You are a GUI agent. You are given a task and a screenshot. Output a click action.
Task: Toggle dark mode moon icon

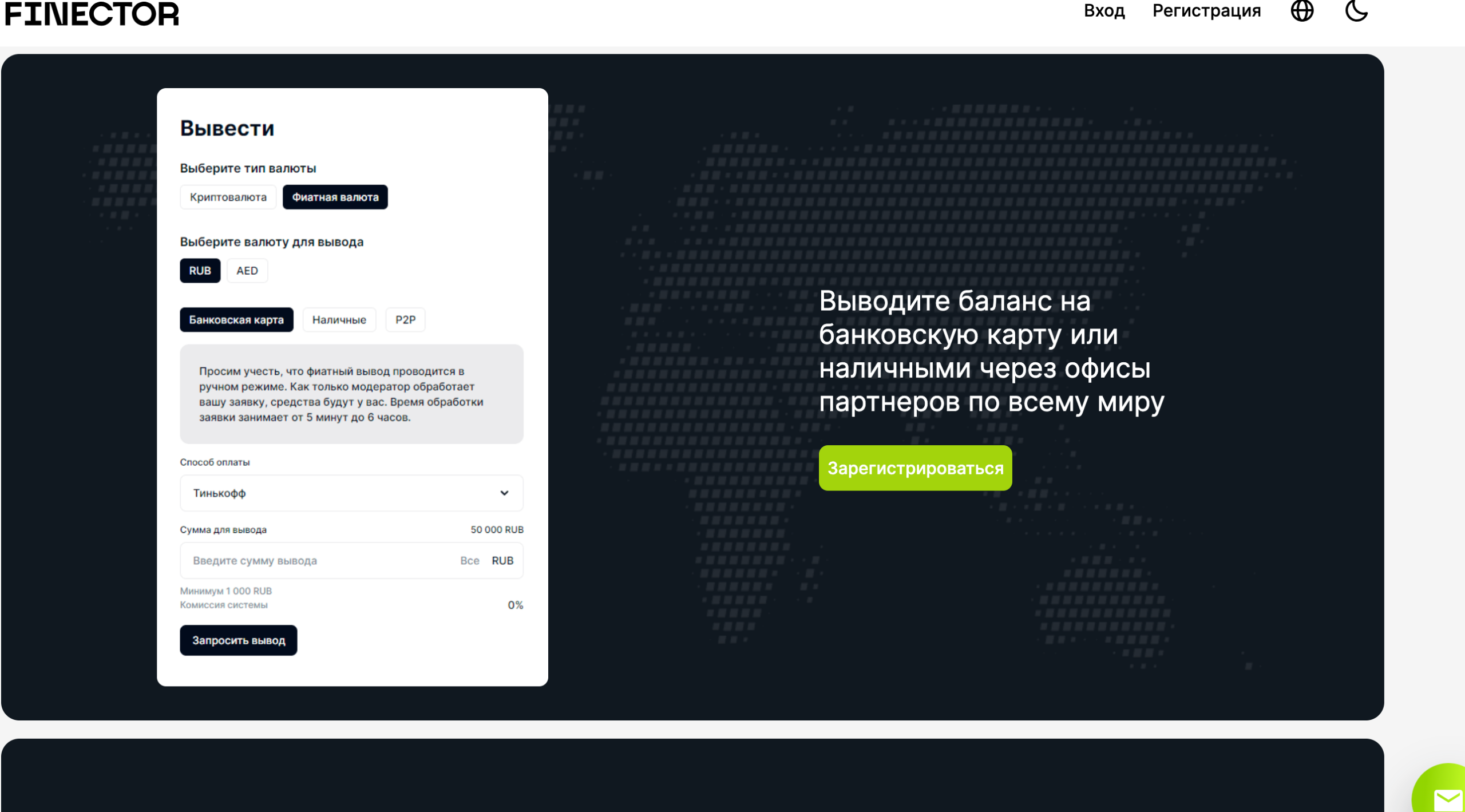[x=1356, y=11]
